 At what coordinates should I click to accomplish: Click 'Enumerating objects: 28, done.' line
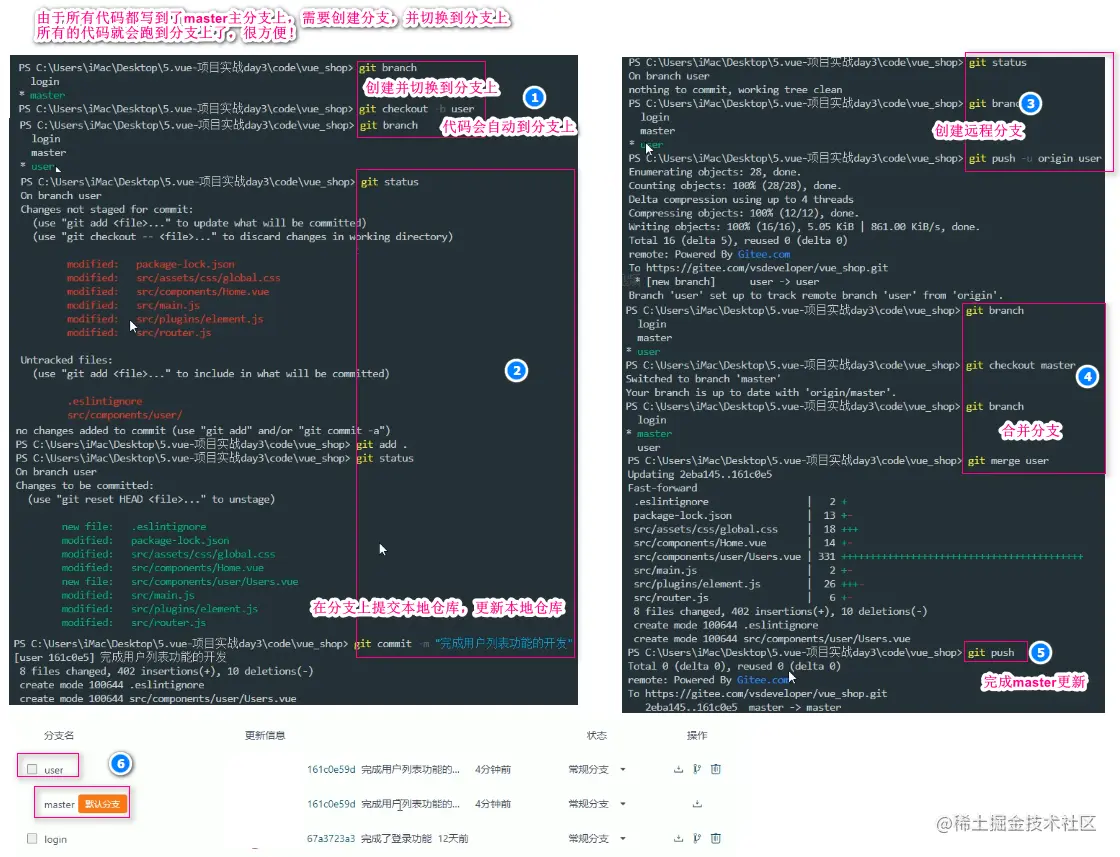pyautogui.click(x=715, y=172)
